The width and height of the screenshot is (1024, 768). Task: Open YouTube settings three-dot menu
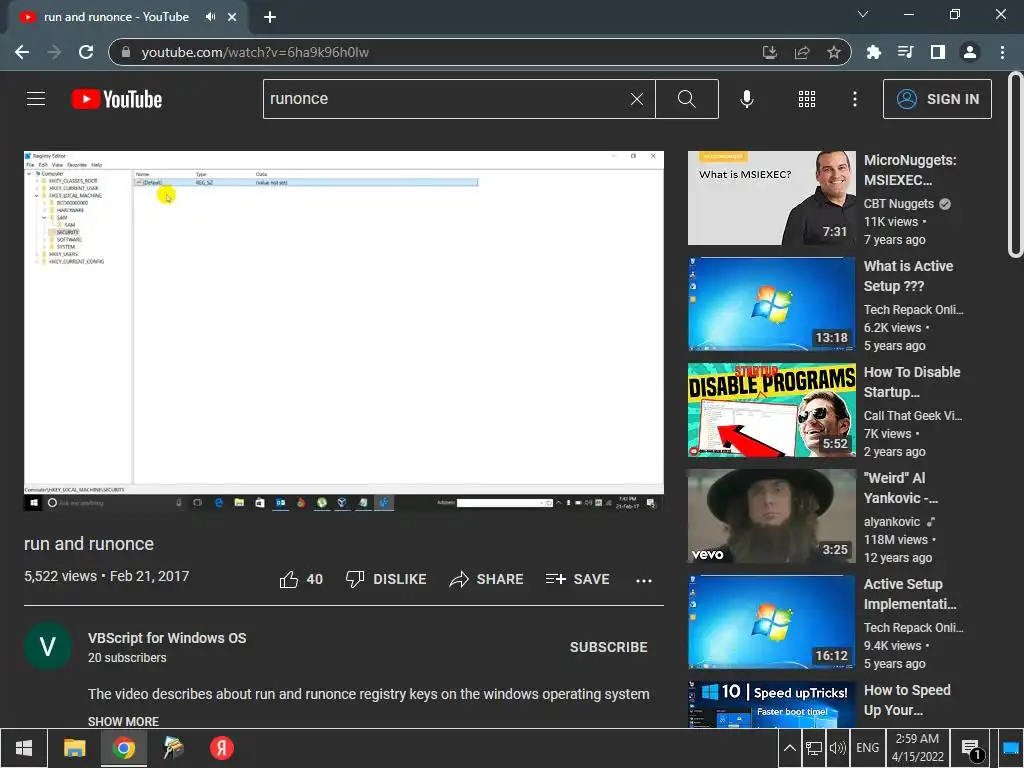coord(854,99)
